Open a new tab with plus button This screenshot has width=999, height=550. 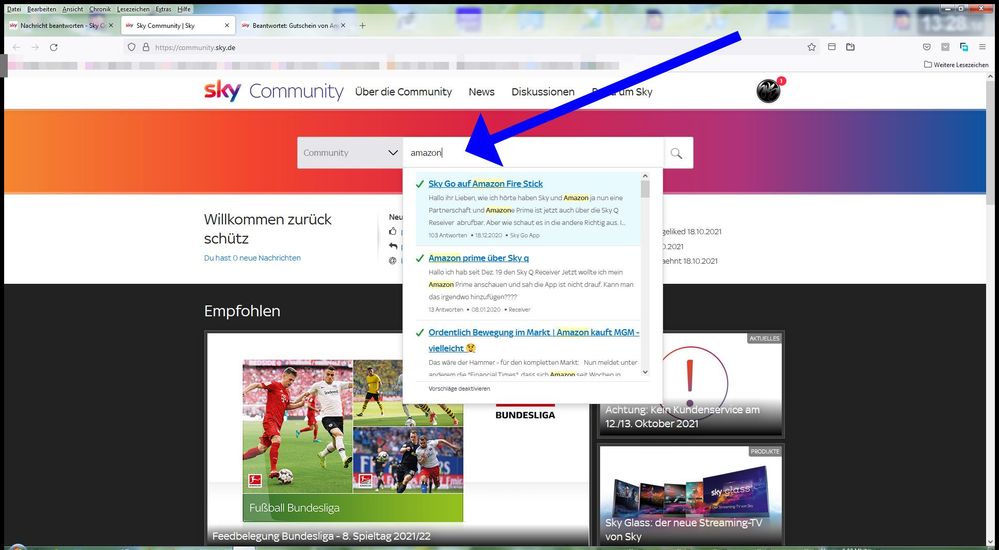click(x=363, y=25)
